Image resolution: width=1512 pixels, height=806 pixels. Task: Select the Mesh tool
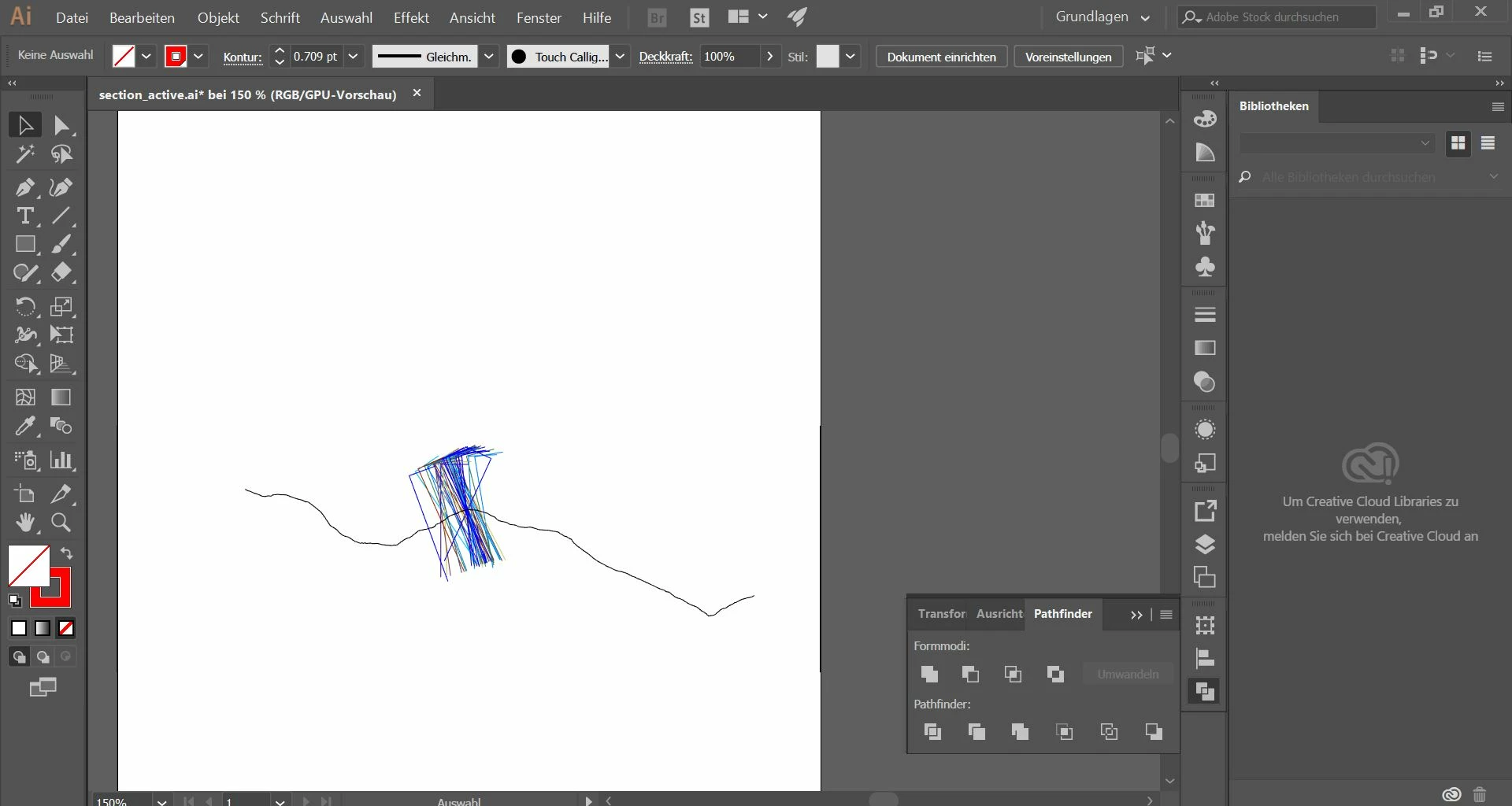pyautogui.click(x=25, y=397)
